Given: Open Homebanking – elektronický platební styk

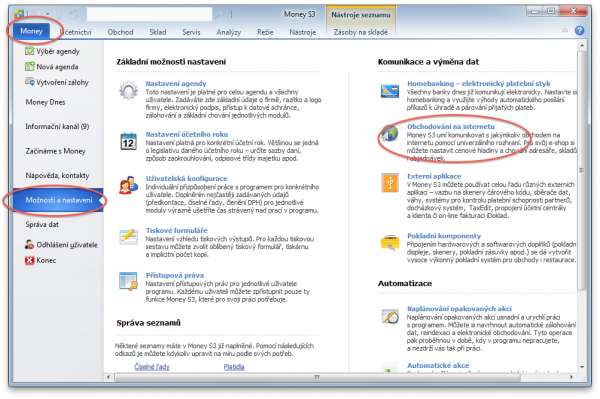Looking at the screenshot, I should (478, 83).
